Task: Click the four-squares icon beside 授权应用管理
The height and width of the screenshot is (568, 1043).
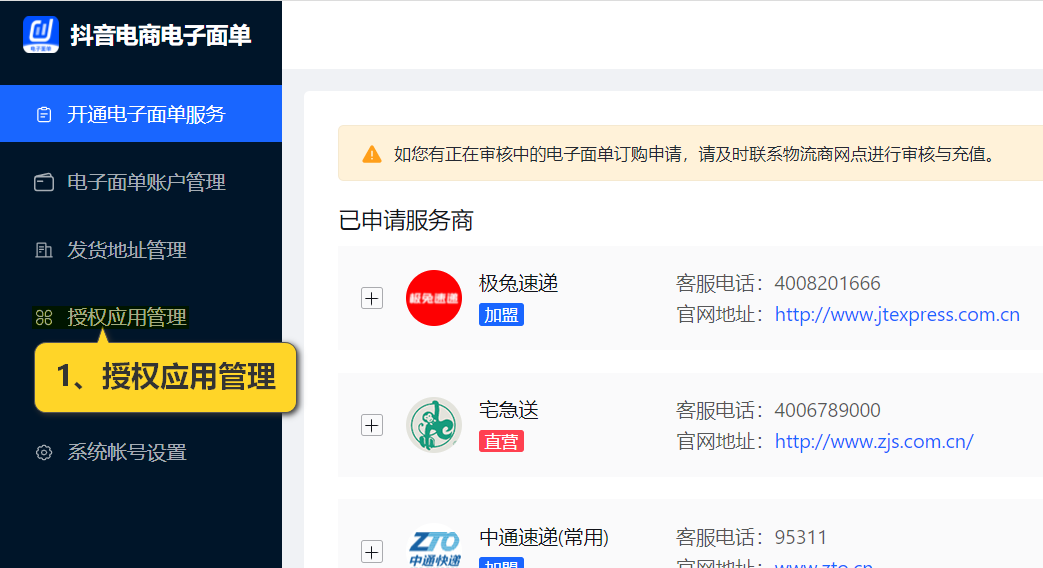Action: coord(43,318)
